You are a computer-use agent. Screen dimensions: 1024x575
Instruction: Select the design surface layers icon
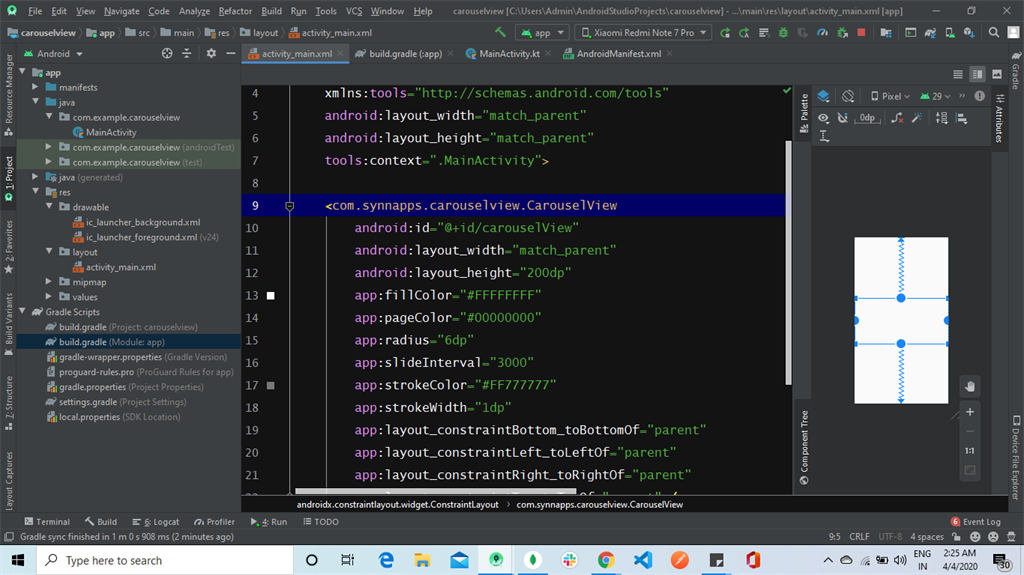(823, 97)
